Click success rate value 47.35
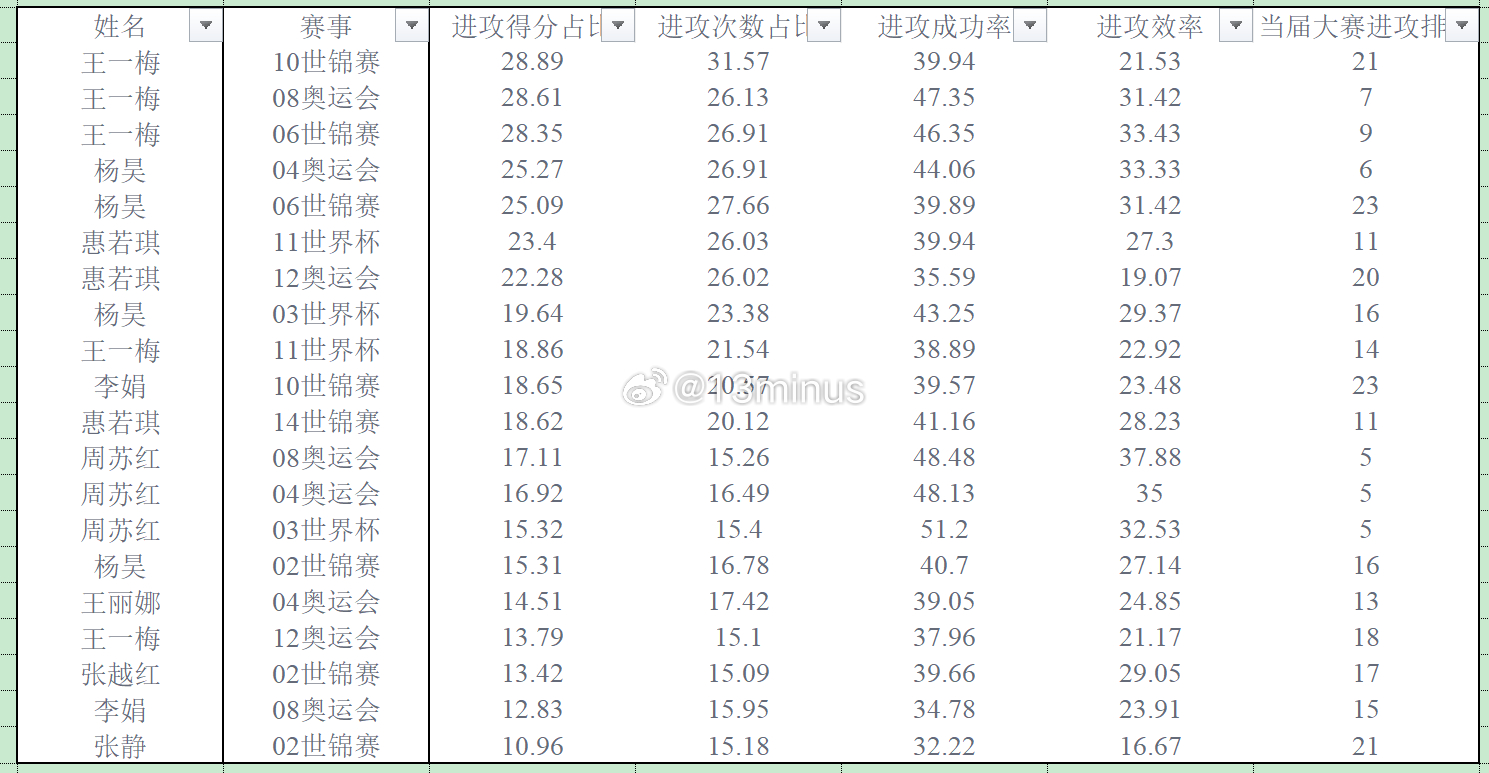This screenshot has width=1489, height=773. pos(944,98)
